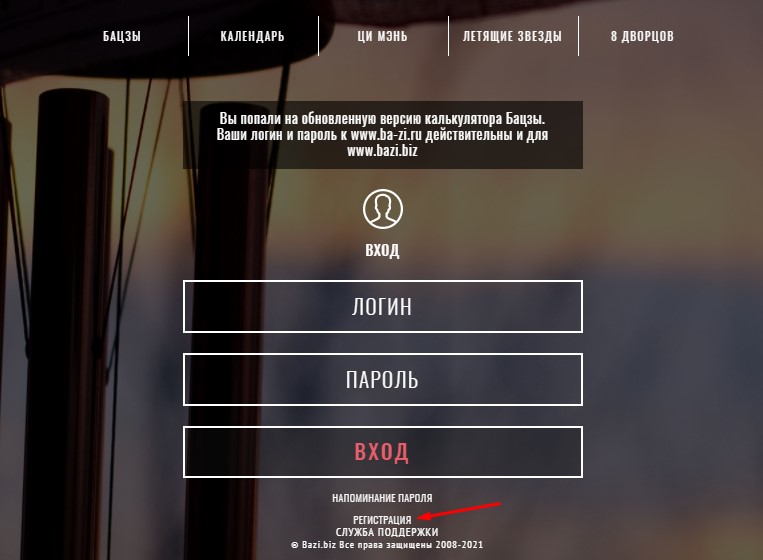Click the www.ba-zi.ru address in the notice
The height and width of the screenshot is (560, 763).
point(386,135)
